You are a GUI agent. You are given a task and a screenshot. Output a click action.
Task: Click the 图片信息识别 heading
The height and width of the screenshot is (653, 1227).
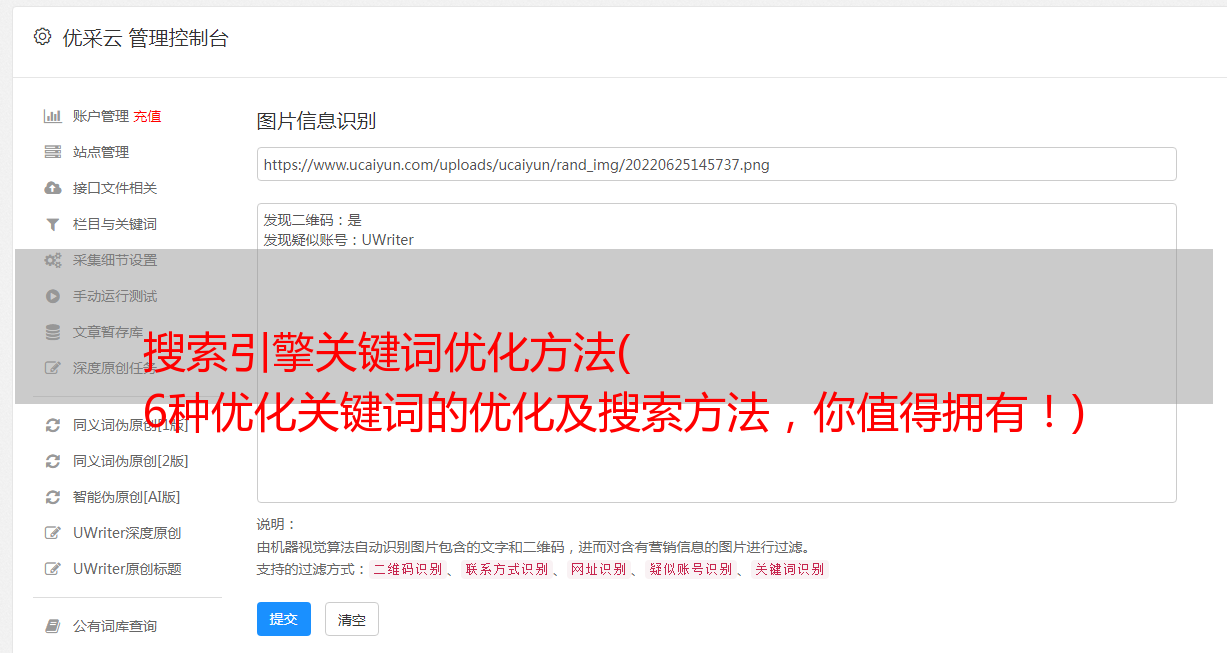coord(316,121)
